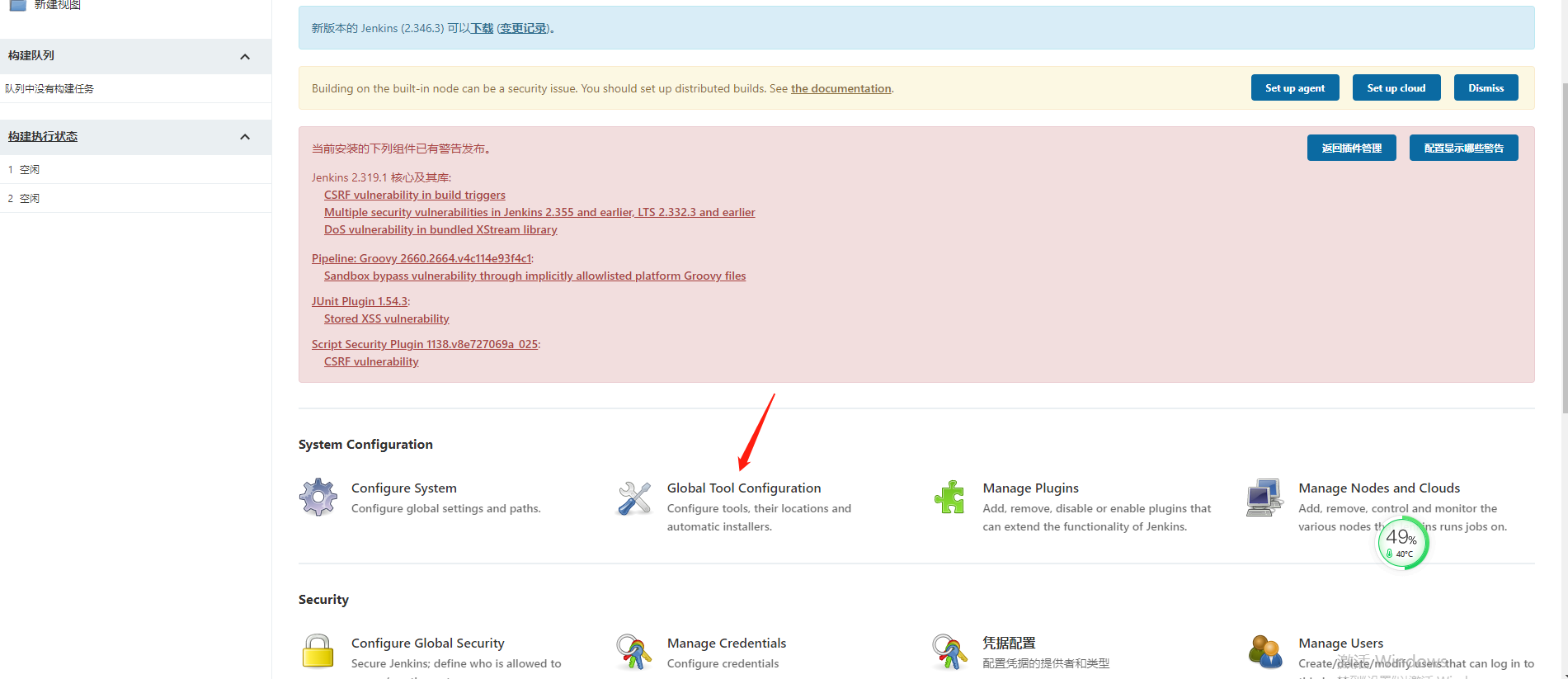This screenshot has width=1568, height=679.
Task: Click the Set up agent button
Action: (1295, 88)
